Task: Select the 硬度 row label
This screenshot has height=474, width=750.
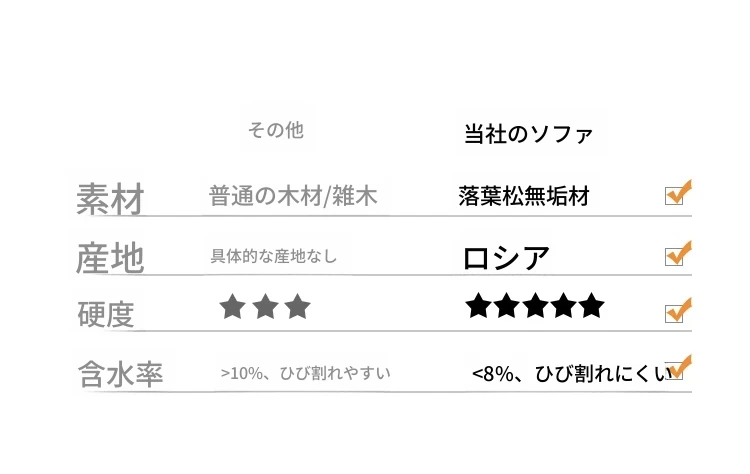Action: click(x=106, y=314)
